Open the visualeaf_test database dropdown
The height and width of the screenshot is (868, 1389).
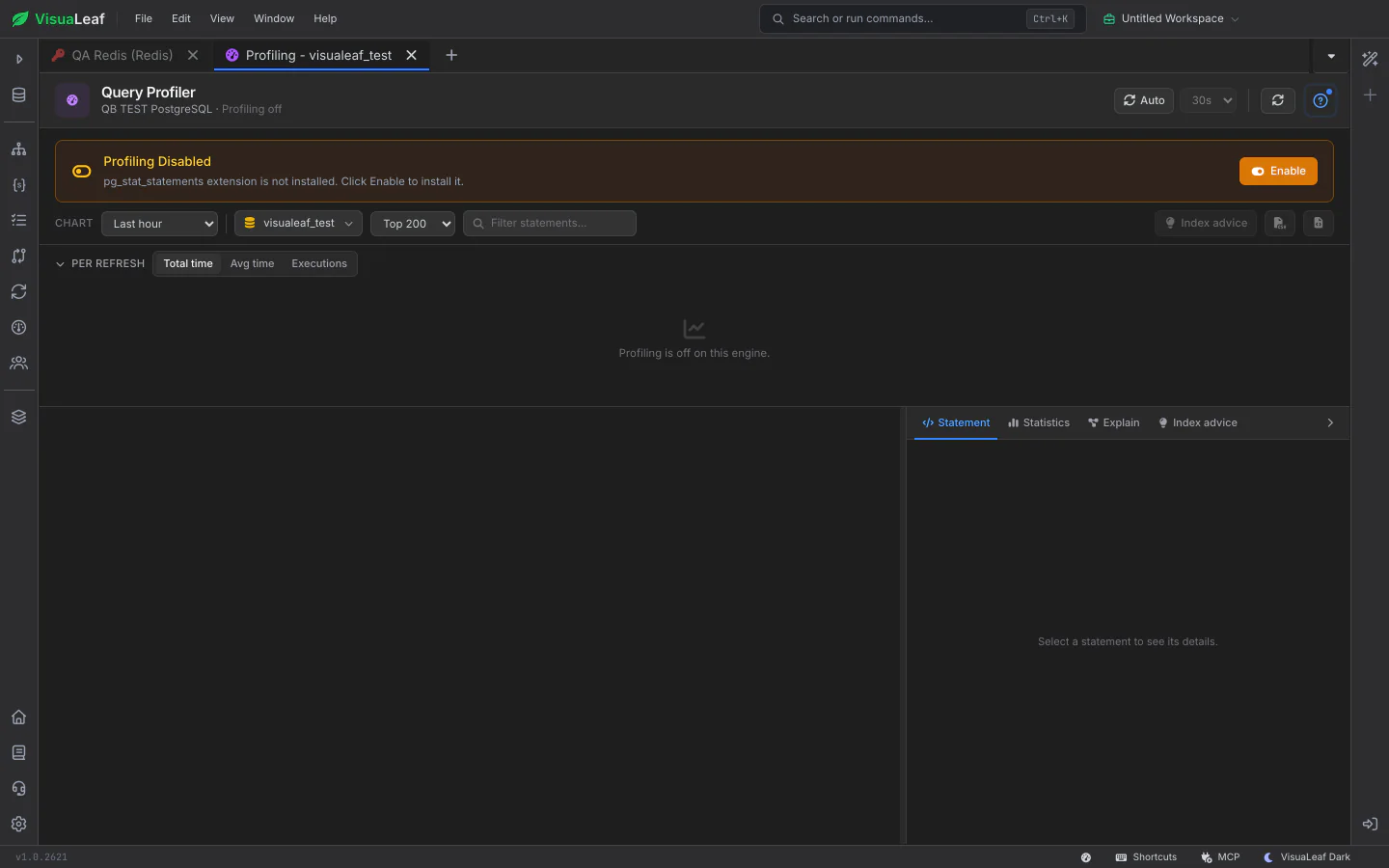click(x=298, y=224)
